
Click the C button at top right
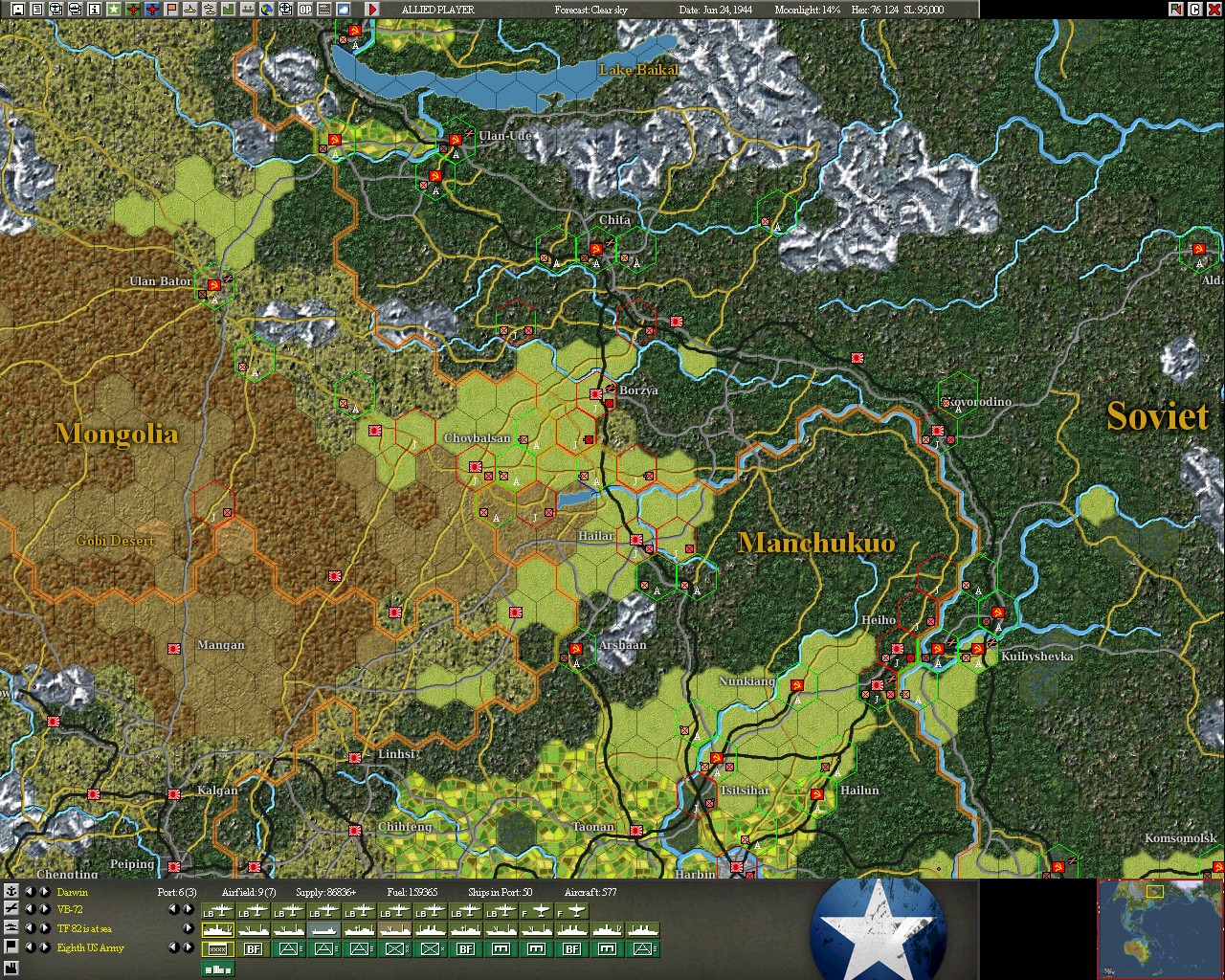pos(1194,10)
